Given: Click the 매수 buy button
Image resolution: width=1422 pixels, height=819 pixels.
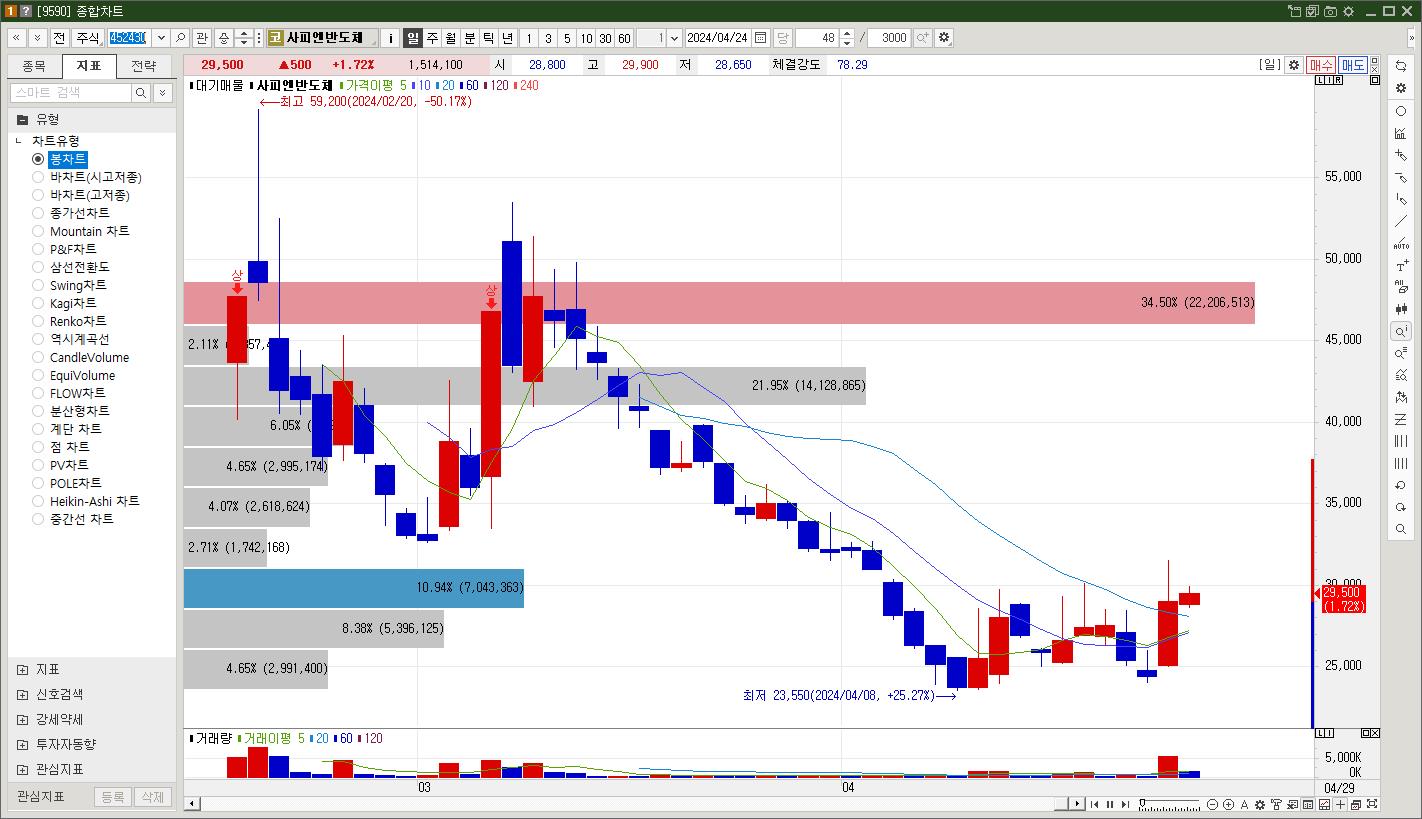Looking at the screenshot, I should pos(1320,64).
